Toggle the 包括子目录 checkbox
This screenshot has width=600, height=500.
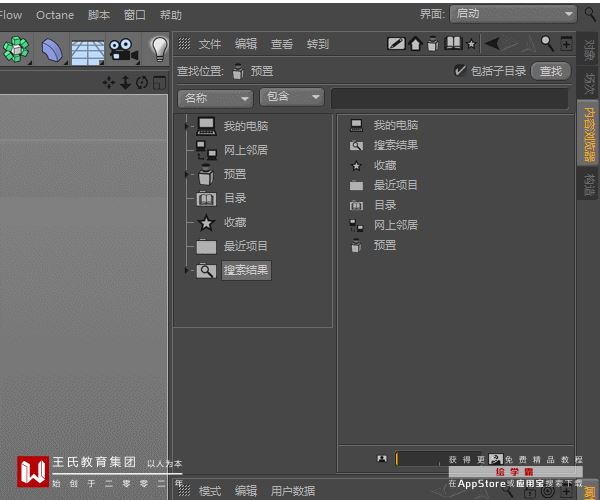pos(459,71)
